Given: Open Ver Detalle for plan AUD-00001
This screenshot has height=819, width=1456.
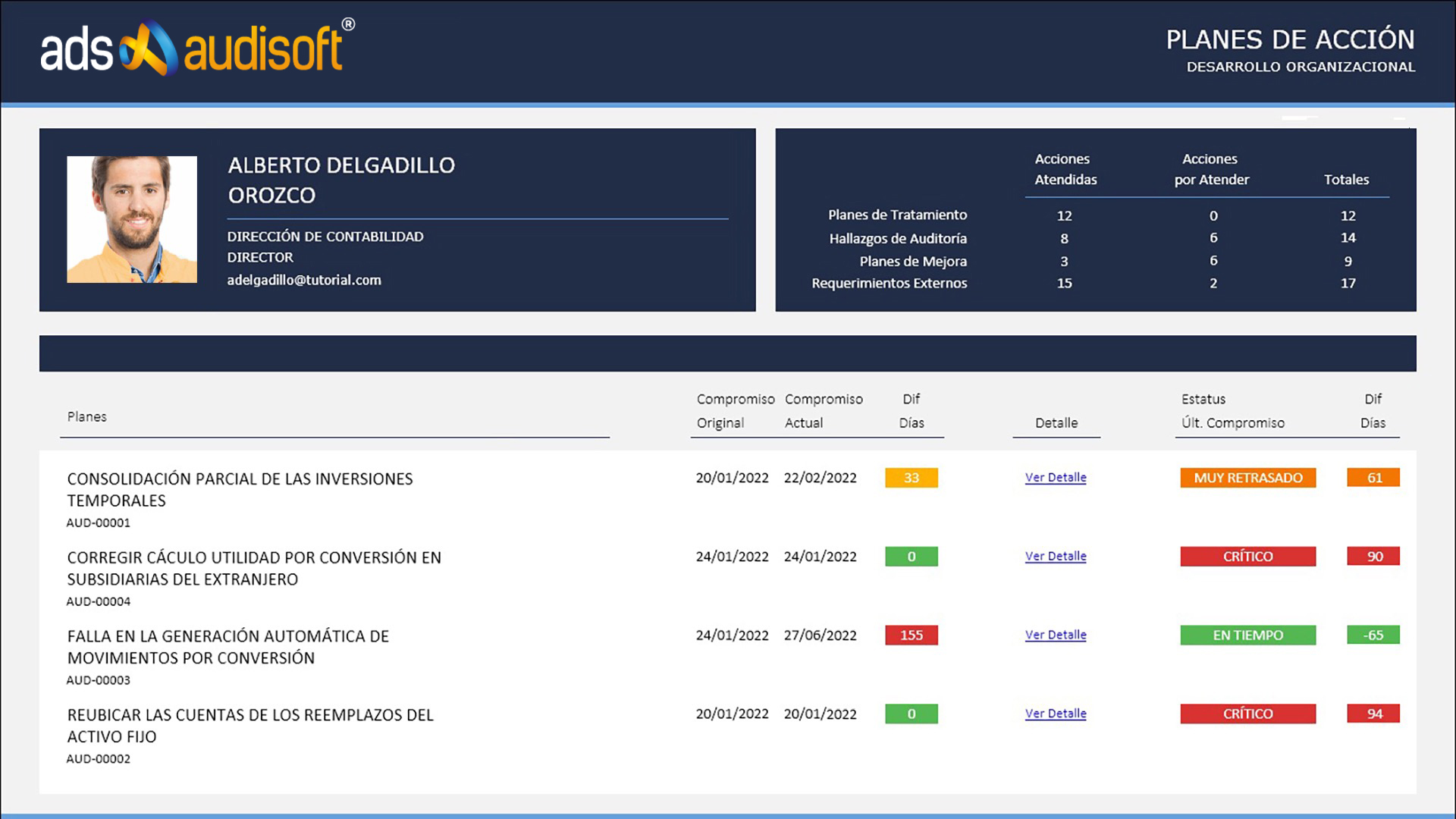Looking at the screenshot, I should pos(1055,477).
